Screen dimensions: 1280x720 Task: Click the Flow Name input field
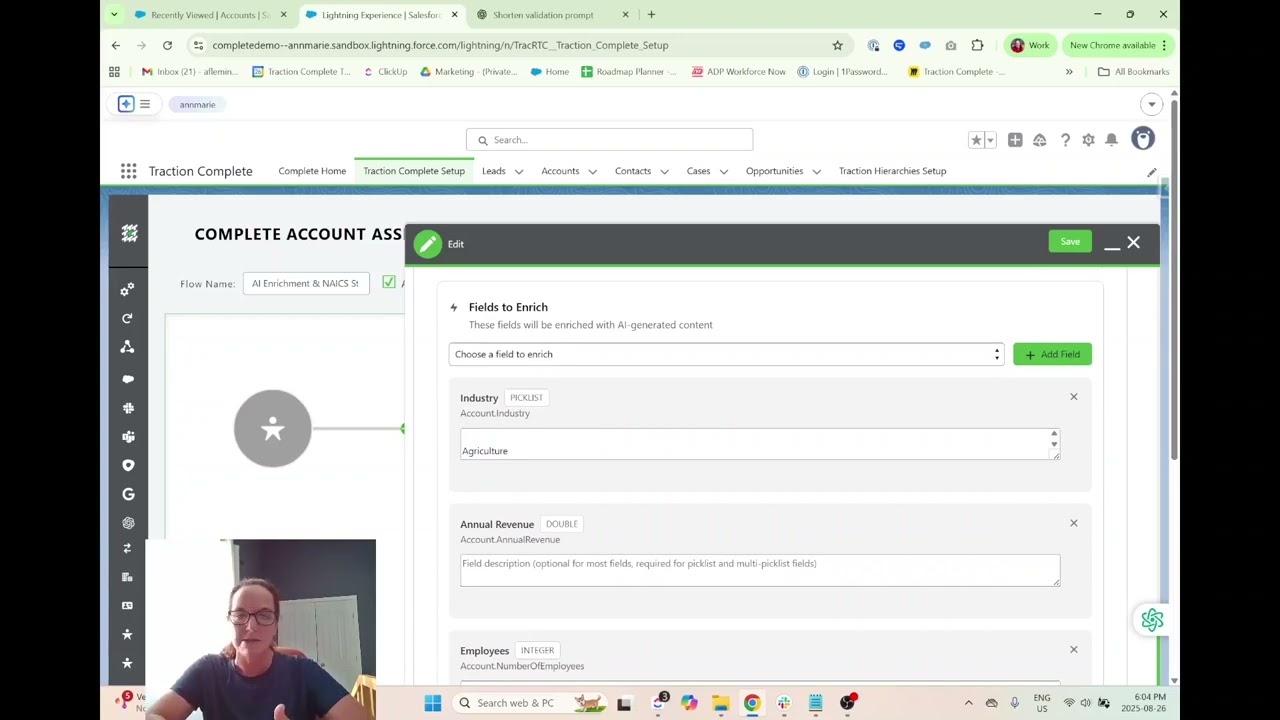coord(306,283)
